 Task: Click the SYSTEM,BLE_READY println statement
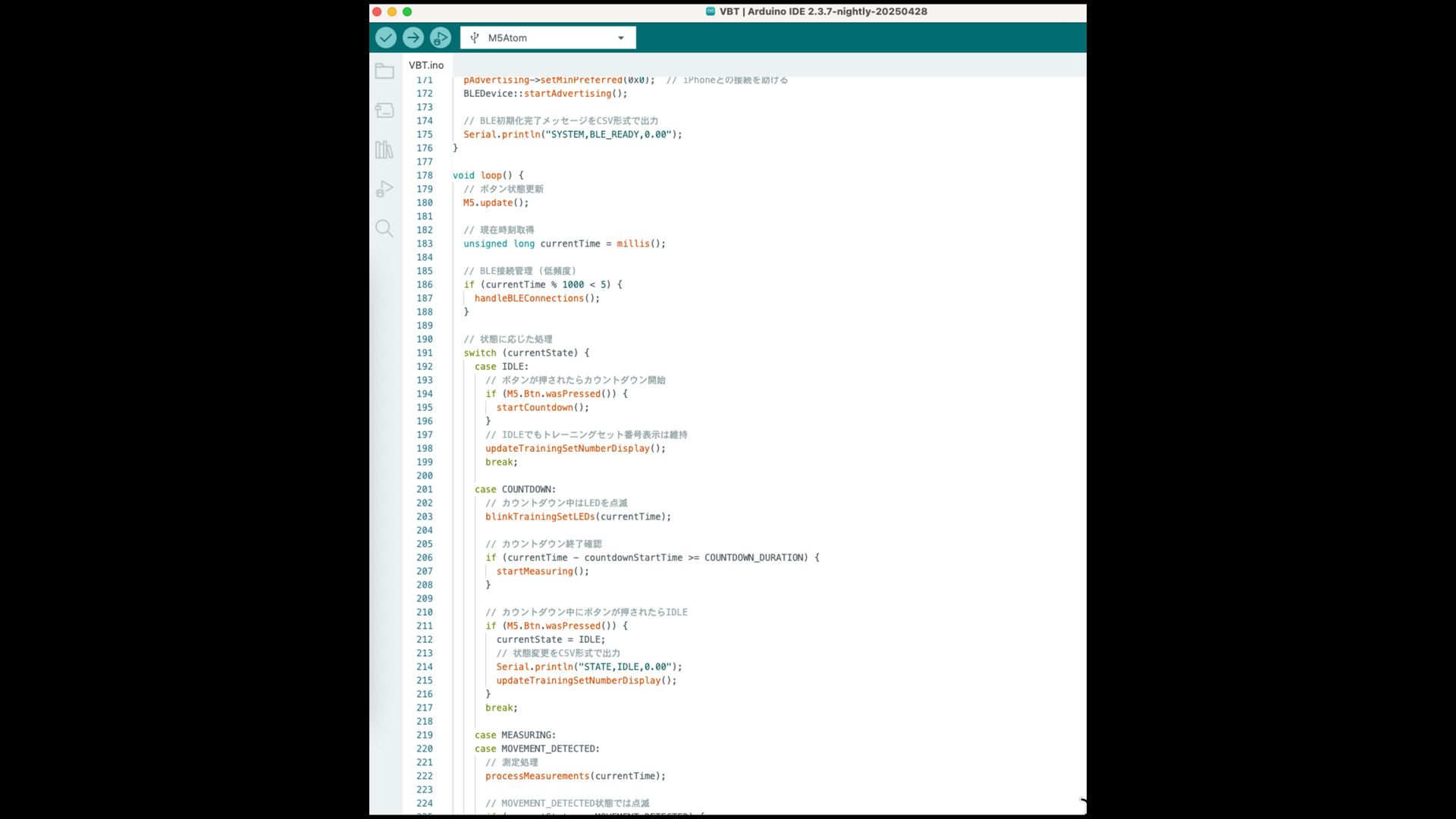573,134
